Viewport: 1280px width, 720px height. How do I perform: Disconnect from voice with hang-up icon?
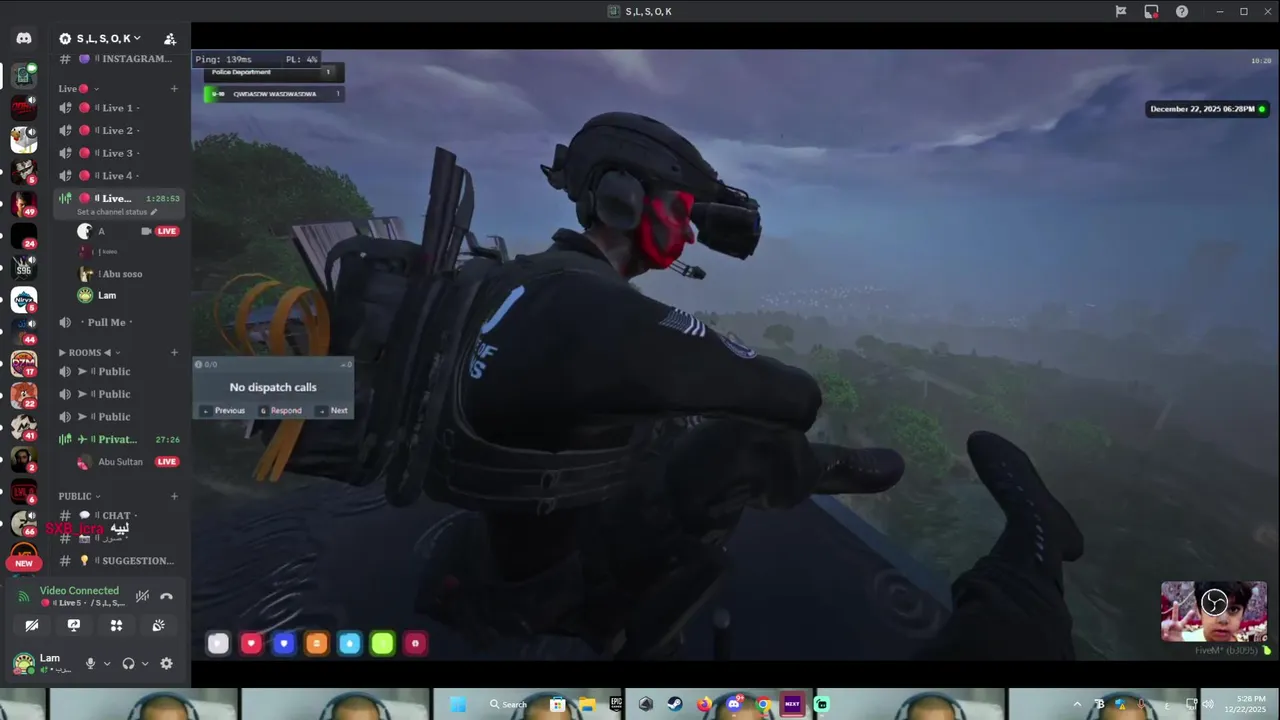click(x=166, y=596)
